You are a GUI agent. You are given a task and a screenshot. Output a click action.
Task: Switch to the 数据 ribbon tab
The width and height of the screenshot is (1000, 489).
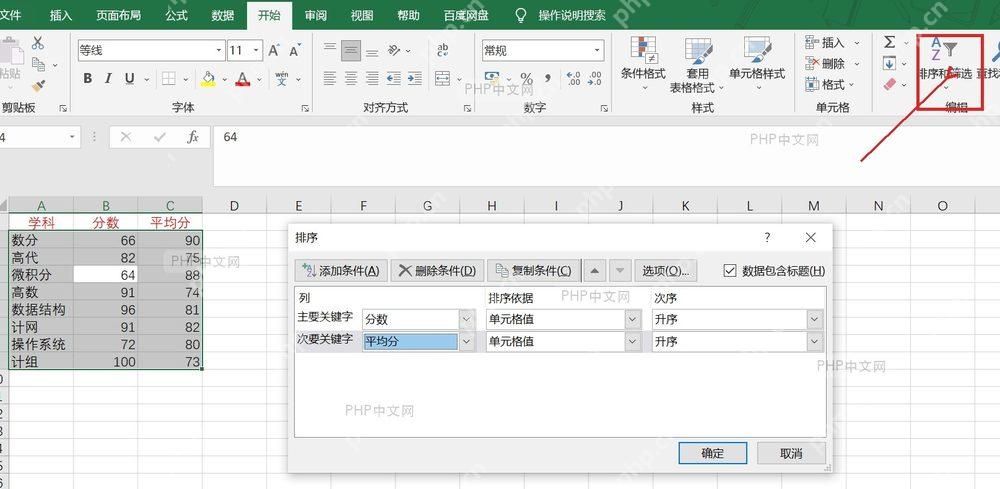pos(223,15)
